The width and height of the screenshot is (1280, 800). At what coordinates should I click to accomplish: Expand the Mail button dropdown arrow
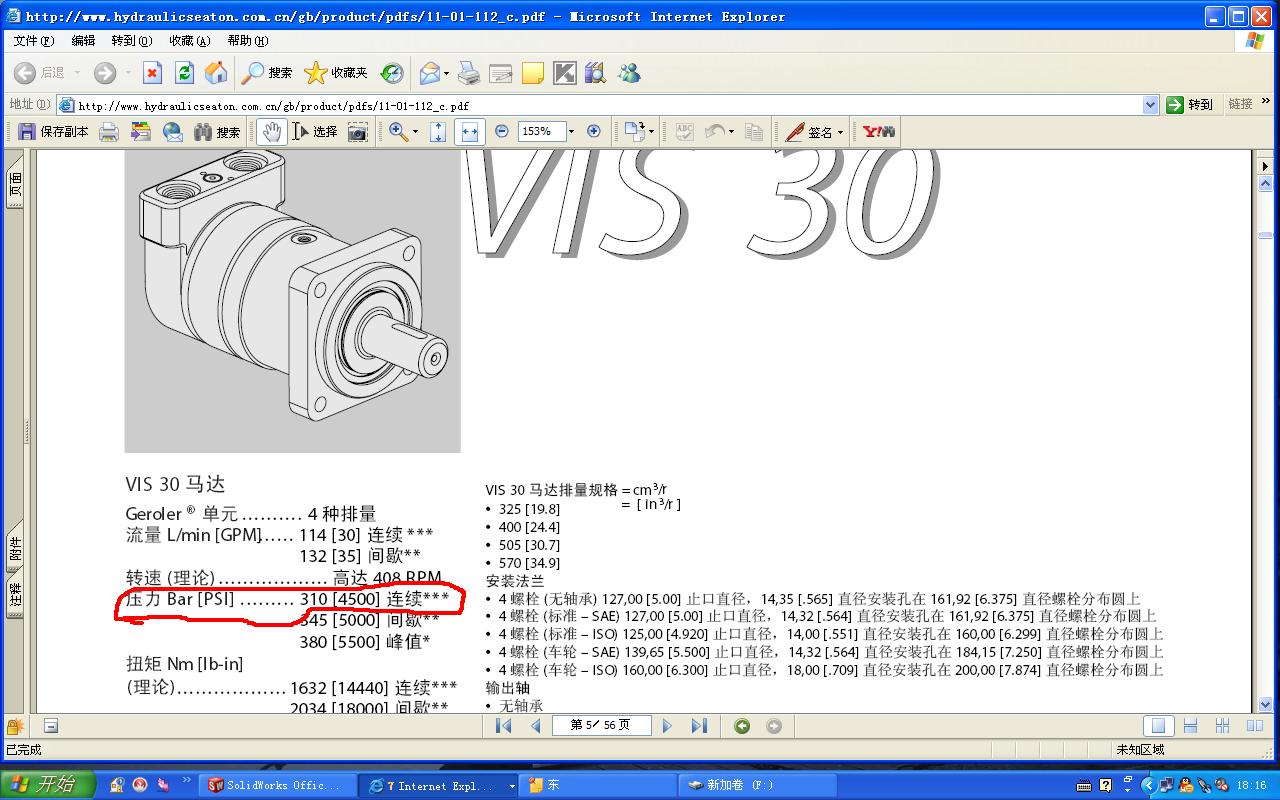point(446,73)
